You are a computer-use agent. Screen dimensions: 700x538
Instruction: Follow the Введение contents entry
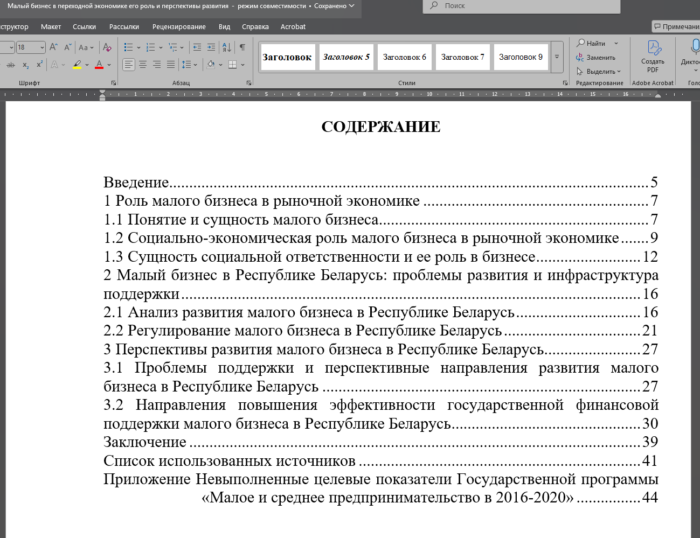coord(381,182)
